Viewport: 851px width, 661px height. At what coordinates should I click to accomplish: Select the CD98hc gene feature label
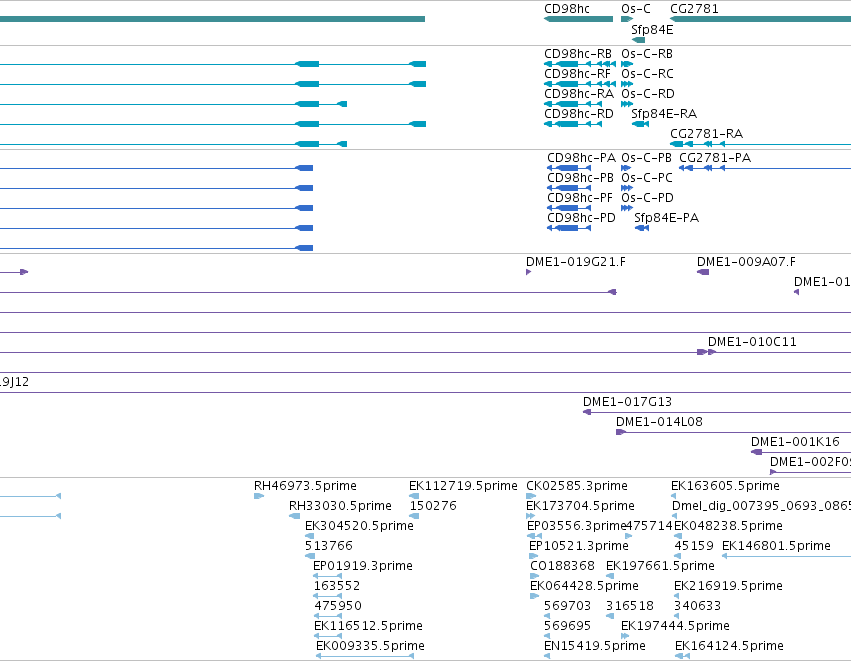(567, 9)
